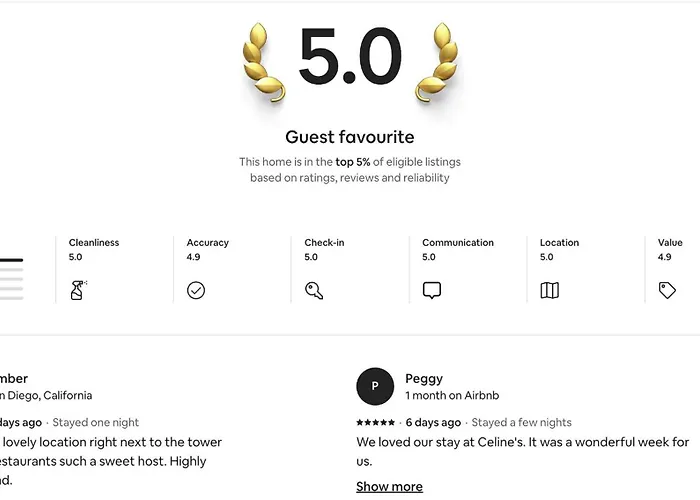
Task: Click the Check-in rating label
Action: tap(324, 242)
